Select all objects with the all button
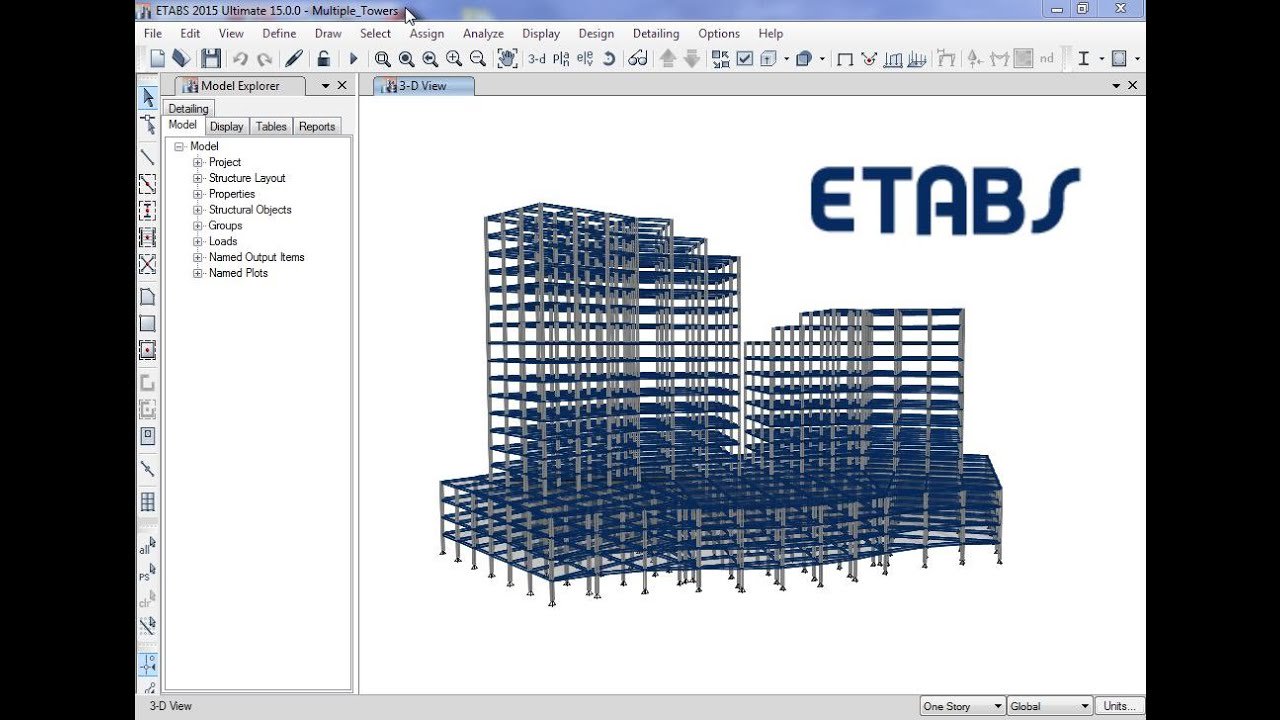This screenshot has height=720, width=1280. pyautogui.click(x=147, y=546)
